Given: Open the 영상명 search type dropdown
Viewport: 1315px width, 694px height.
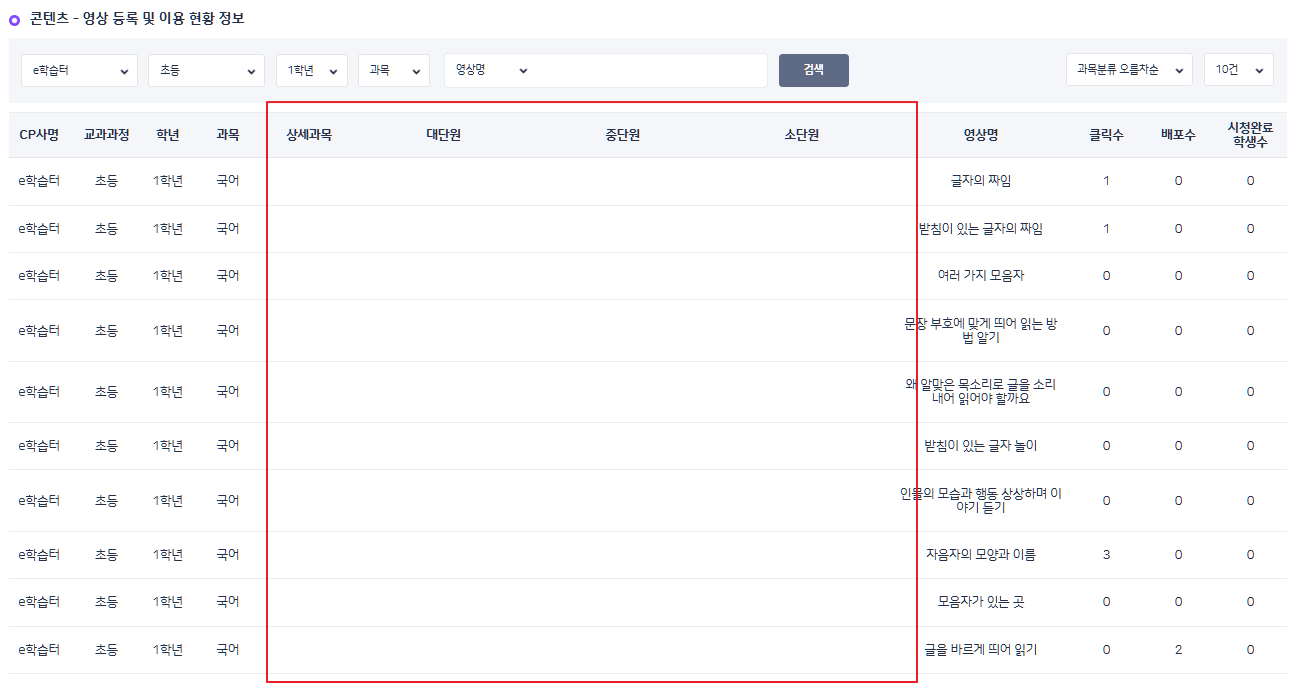Looking at the screenshot, I should point(490,71).
